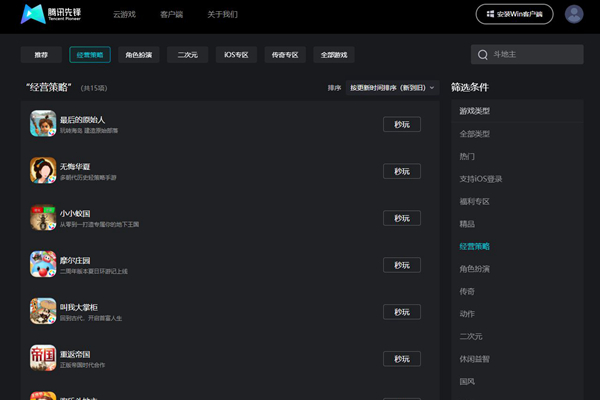Screen dimensions: 600x400
Task: Click the Tencent Pioneer logo
Action: [51, 14]
